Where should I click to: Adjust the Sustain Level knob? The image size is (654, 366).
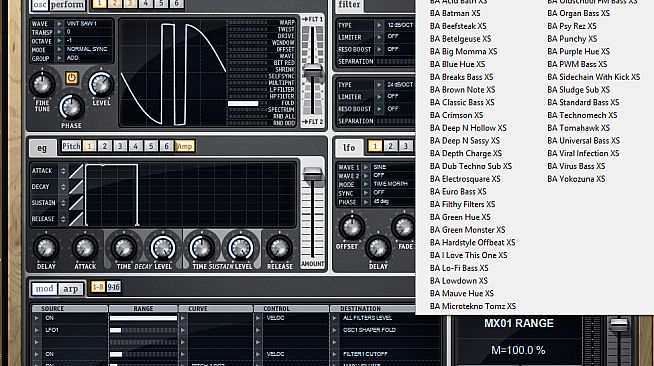pyautogui.click(x=240, y=248)
